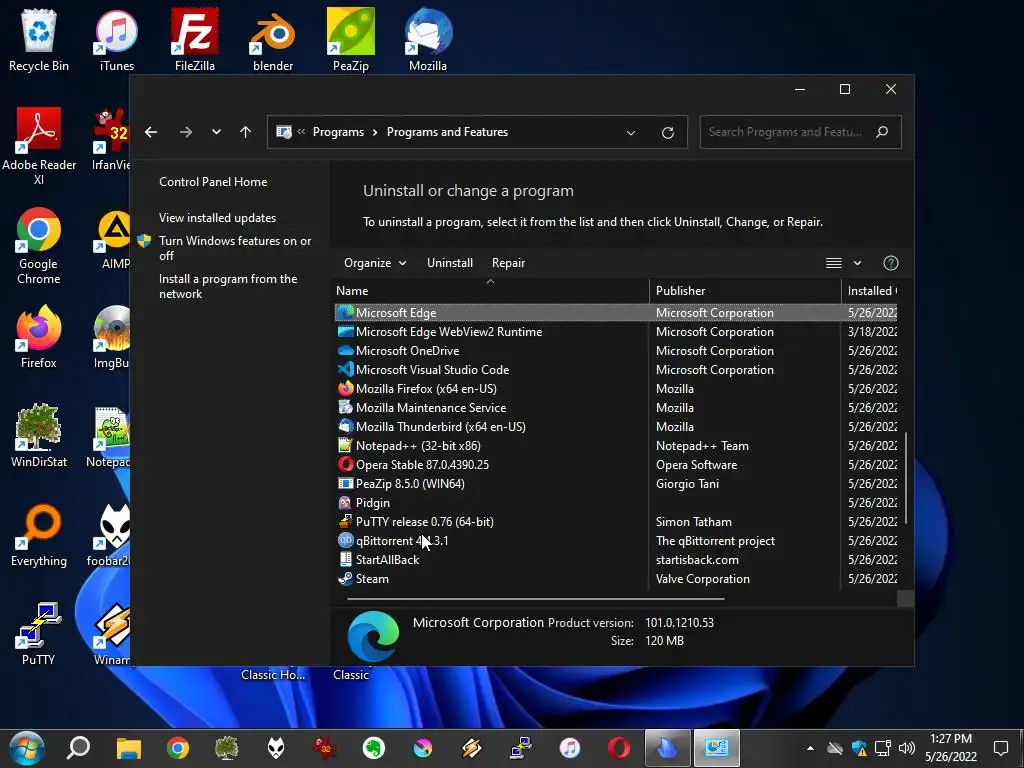This screenshot has width=1024, height=768.
Task: Click the Start orb on taskbar
Action: click(27, 748)
